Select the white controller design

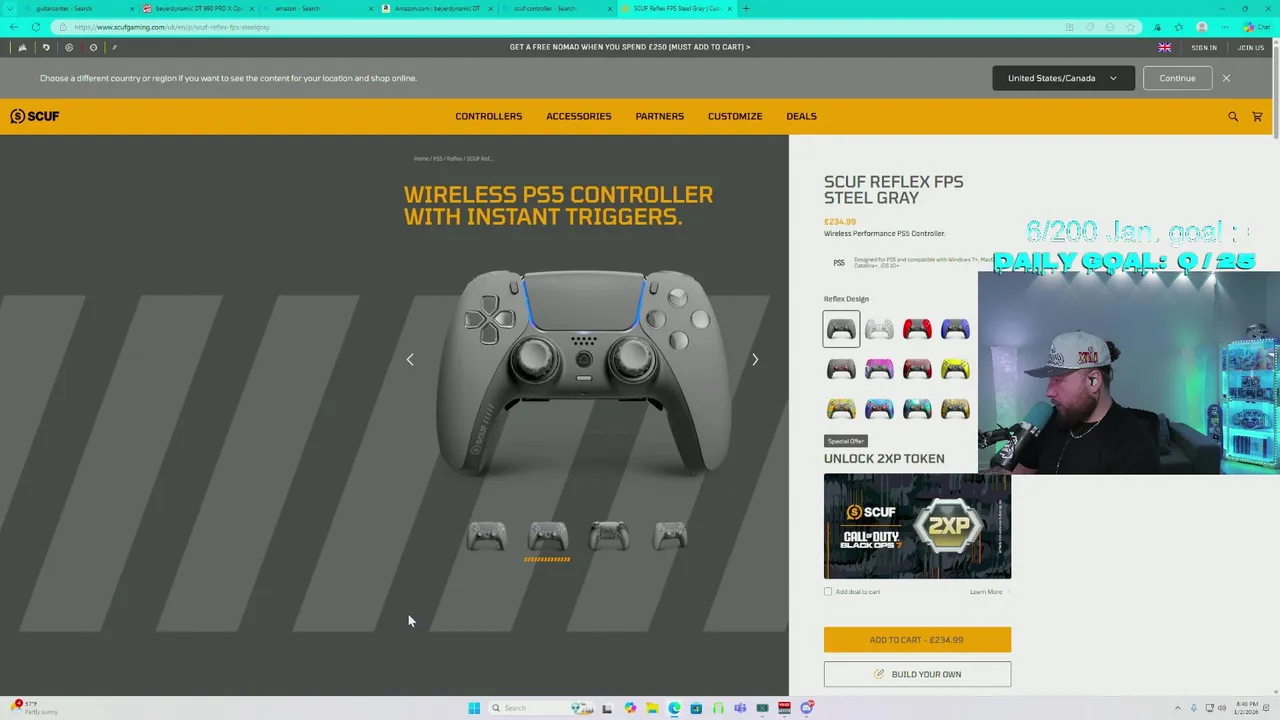(879, 329)
